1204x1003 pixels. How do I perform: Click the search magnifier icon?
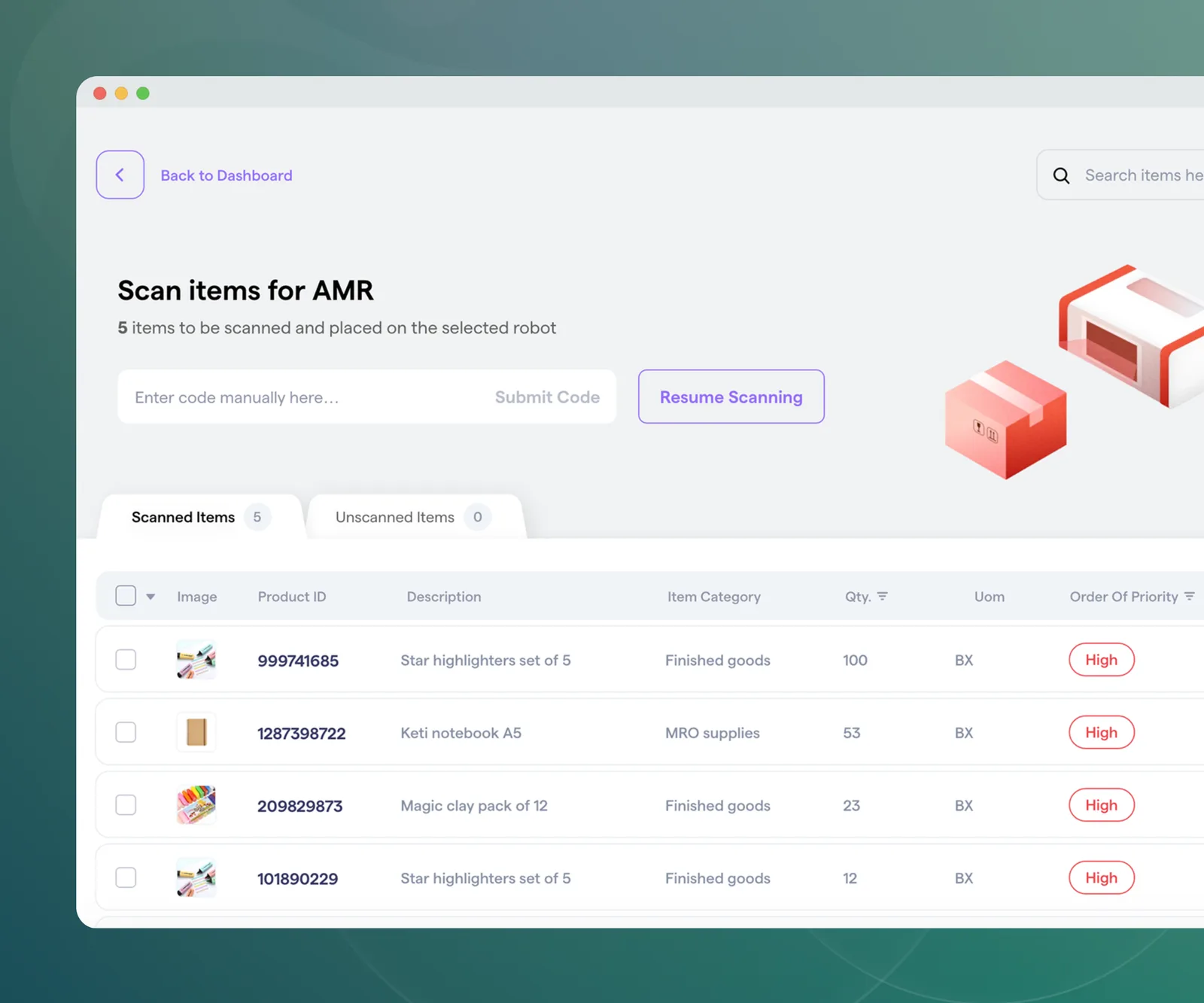tap(1061, 175)
